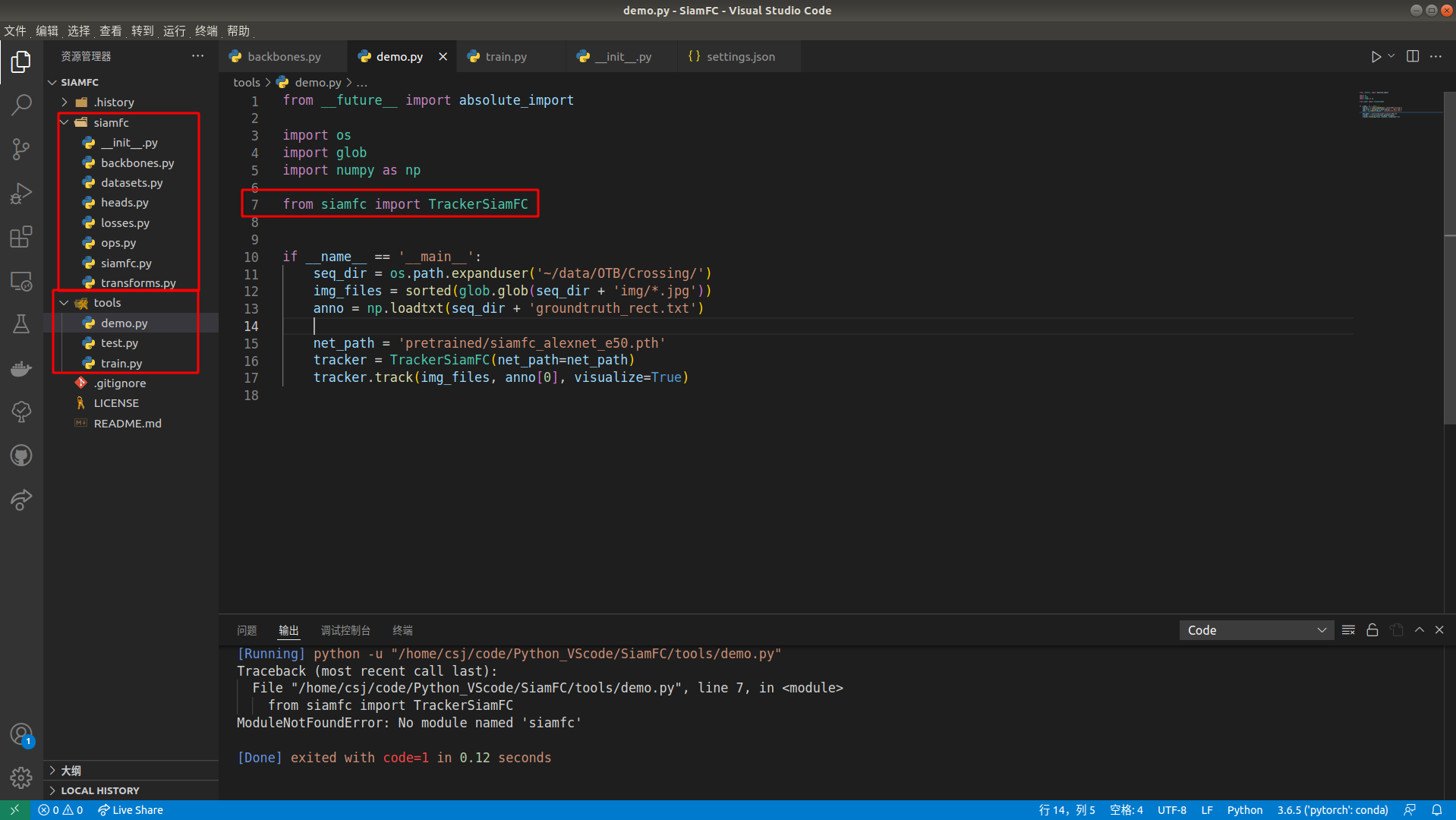
Task: Open the Extensions view
Action: pyautogui.click(x=20, y=237)
